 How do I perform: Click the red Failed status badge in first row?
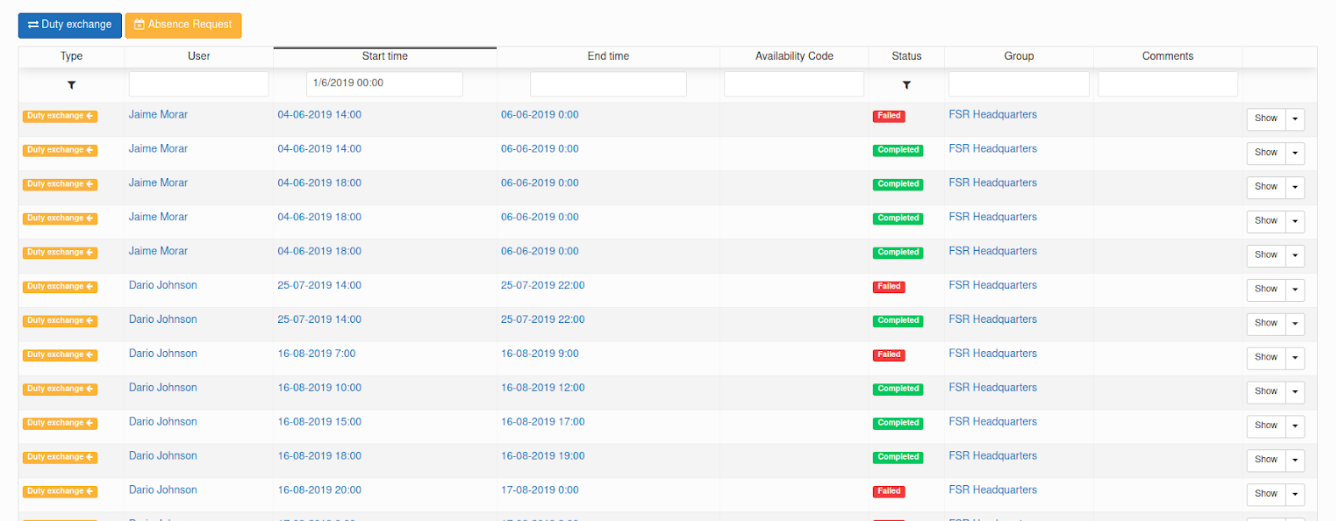click(x=888, y=116)
